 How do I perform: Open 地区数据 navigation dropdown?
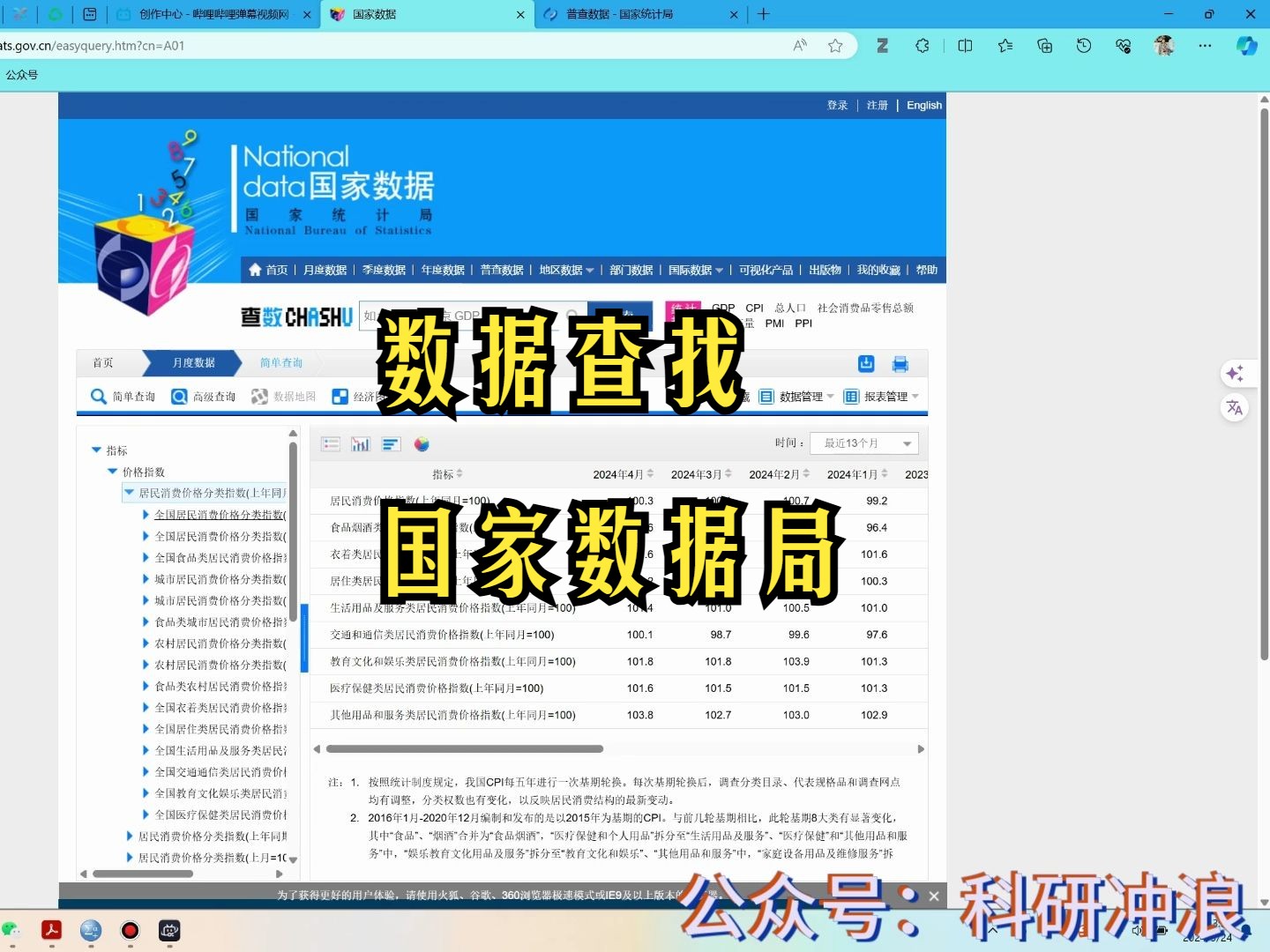click(566, 270)
